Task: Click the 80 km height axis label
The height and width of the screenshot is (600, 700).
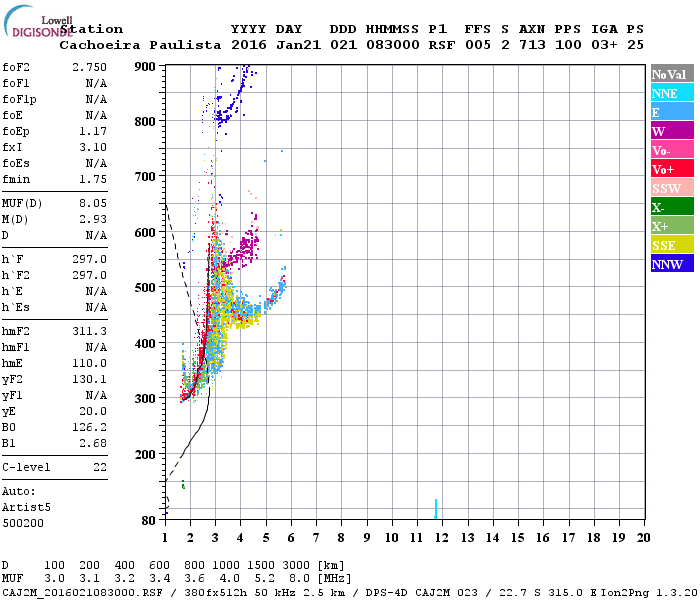Action: pos(148,520)
